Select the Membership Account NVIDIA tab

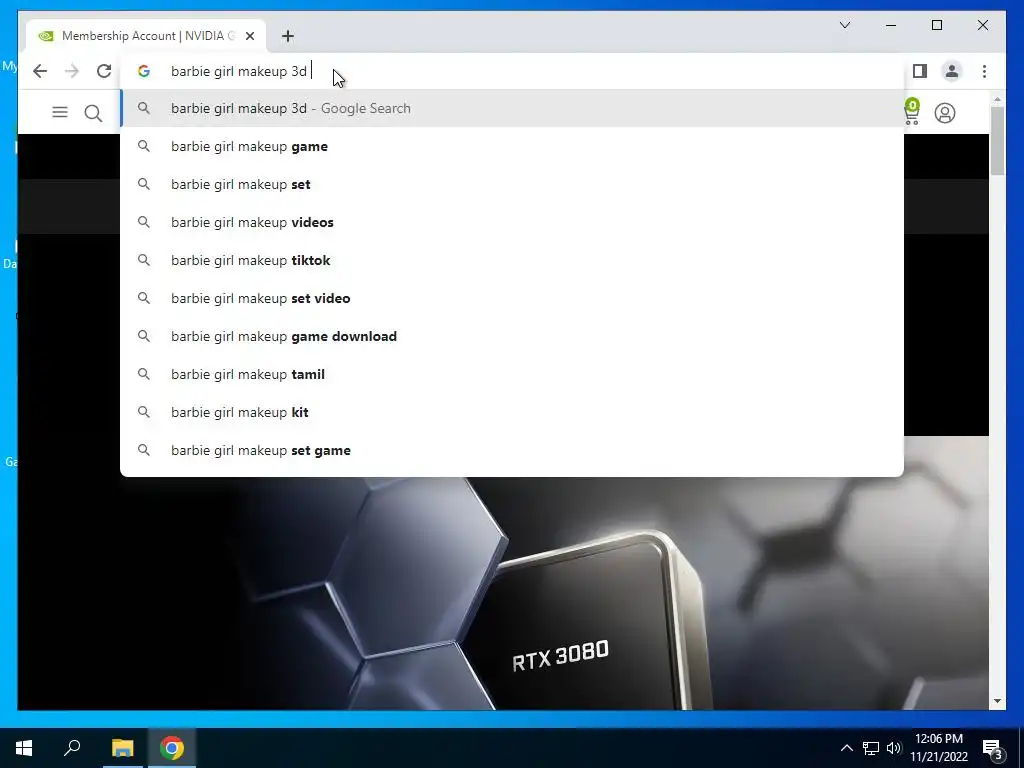[x=146, y=36]
